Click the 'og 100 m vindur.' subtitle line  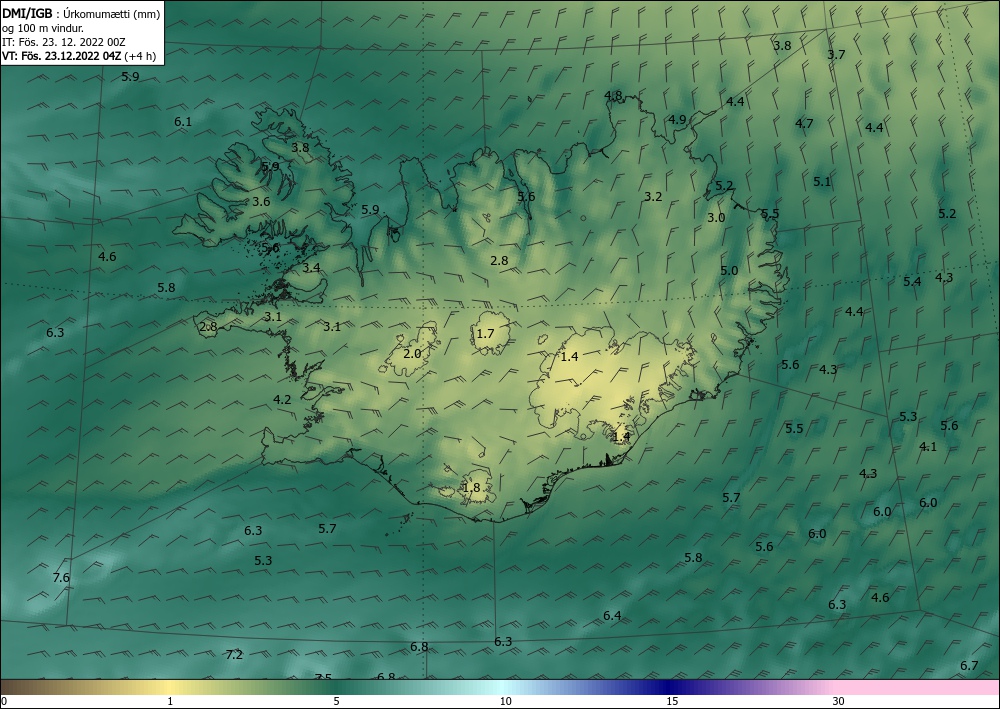(43, 28)
